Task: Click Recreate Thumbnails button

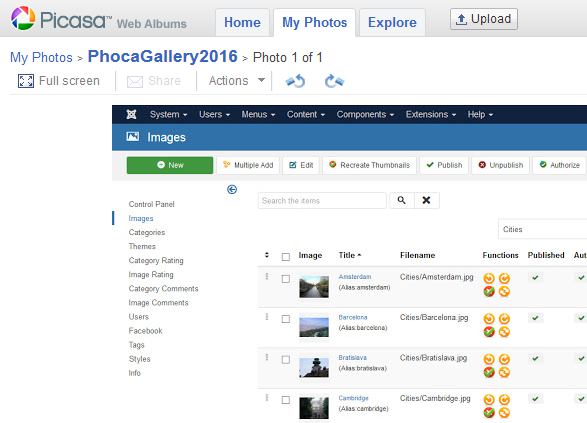Action: pos(369,165)
